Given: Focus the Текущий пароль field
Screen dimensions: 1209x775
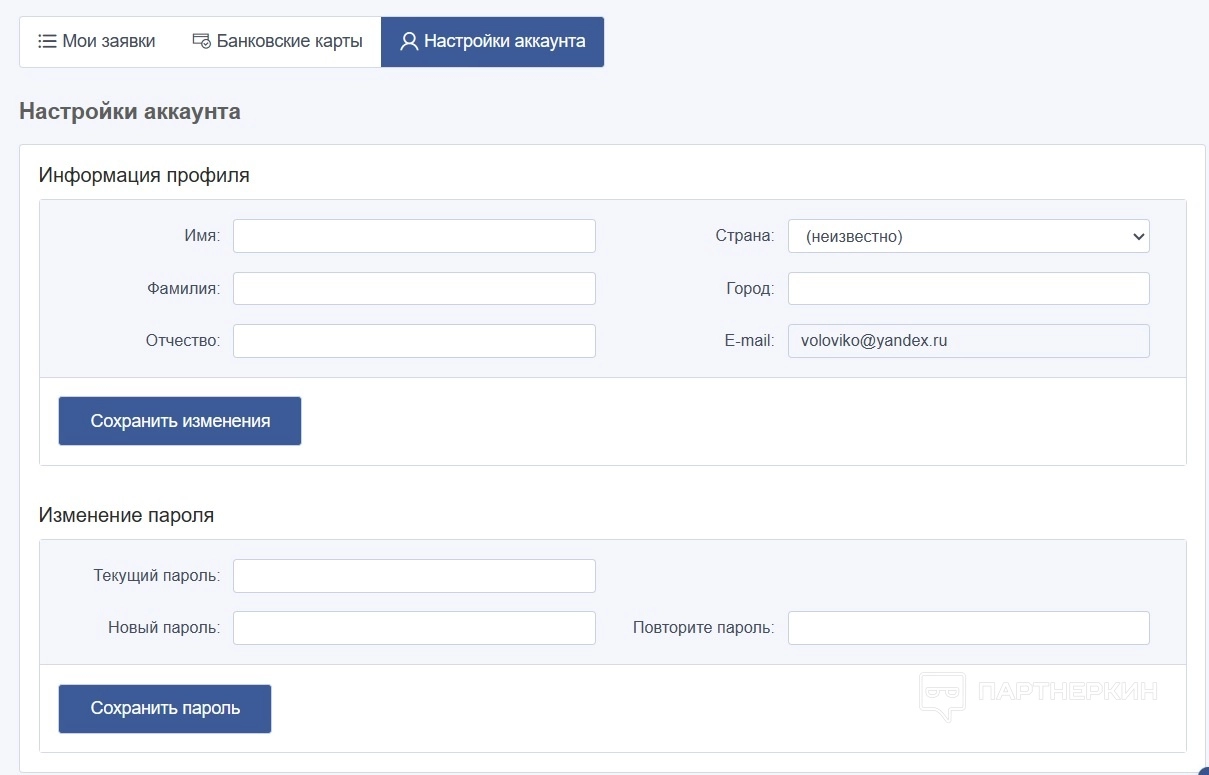Looking at the screenshot, I should coord(414,576).
